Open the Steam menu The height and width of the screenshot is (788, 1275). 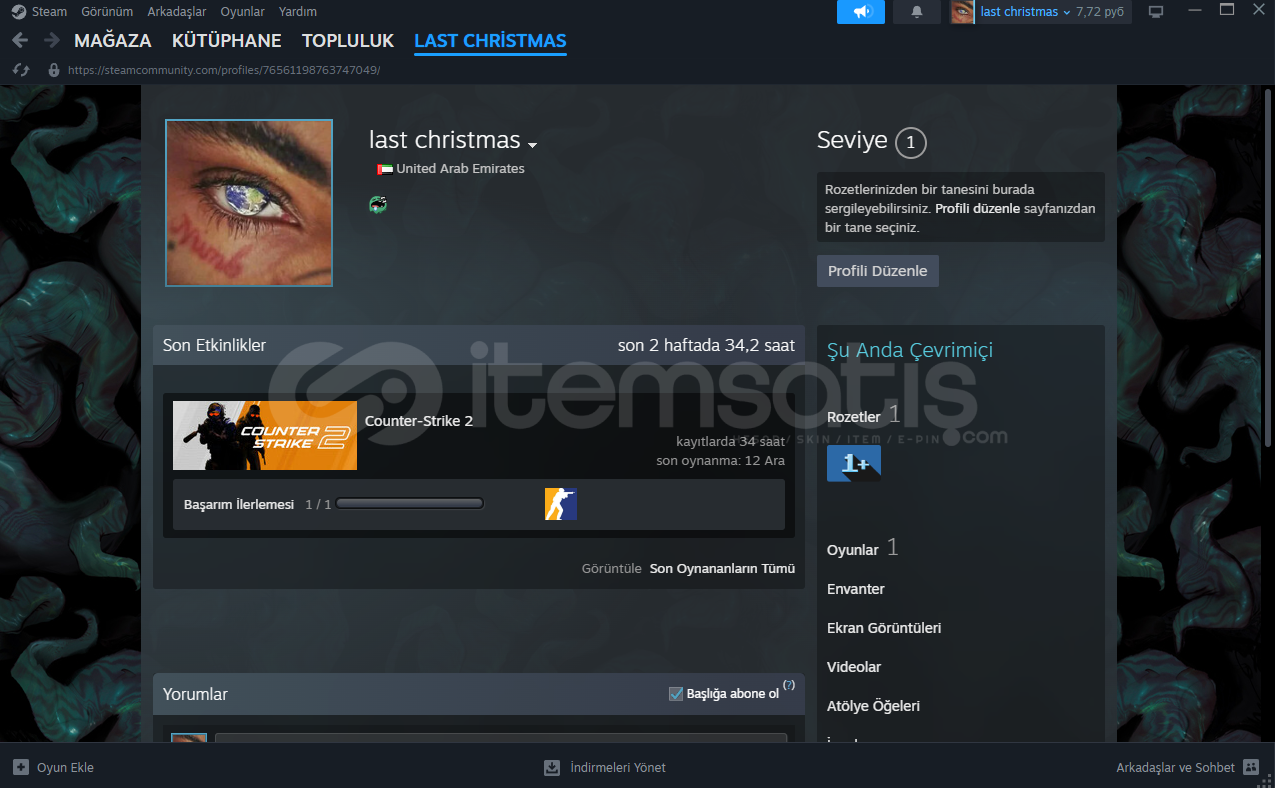pyautogui.click(x=49, y=12)
